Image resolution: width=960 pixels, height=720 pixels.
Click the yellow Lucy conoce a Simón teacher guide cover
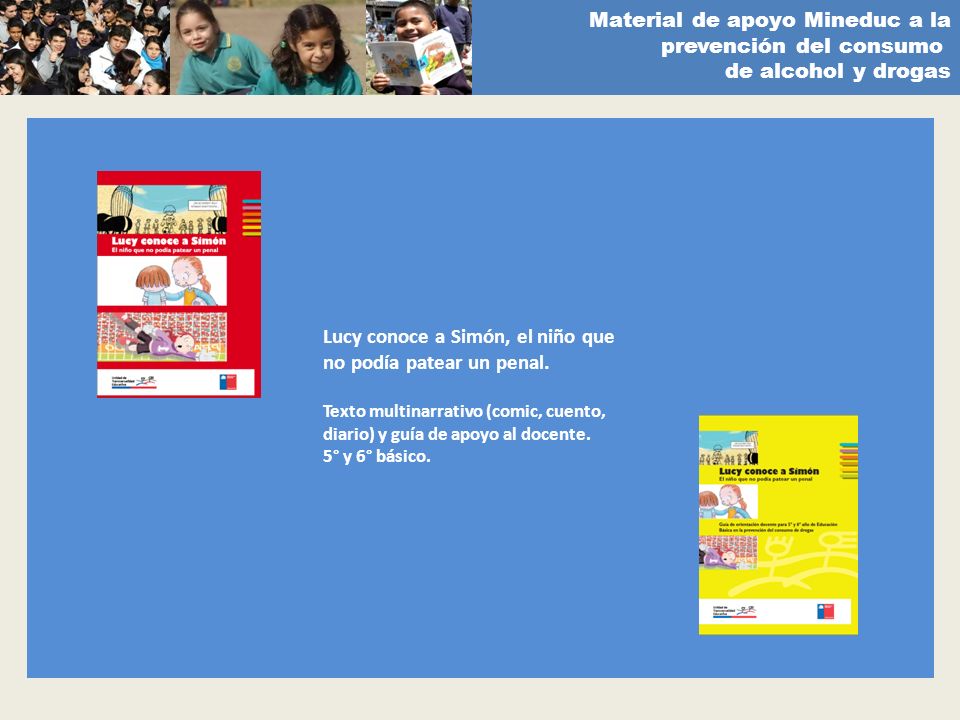778,525
